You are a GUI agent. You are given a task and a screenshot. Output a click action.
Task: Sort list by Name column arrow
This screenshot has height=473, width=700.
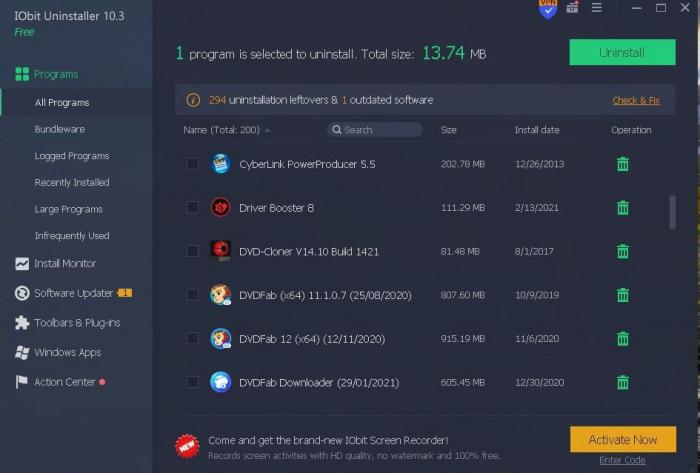[x=267, y=130]
